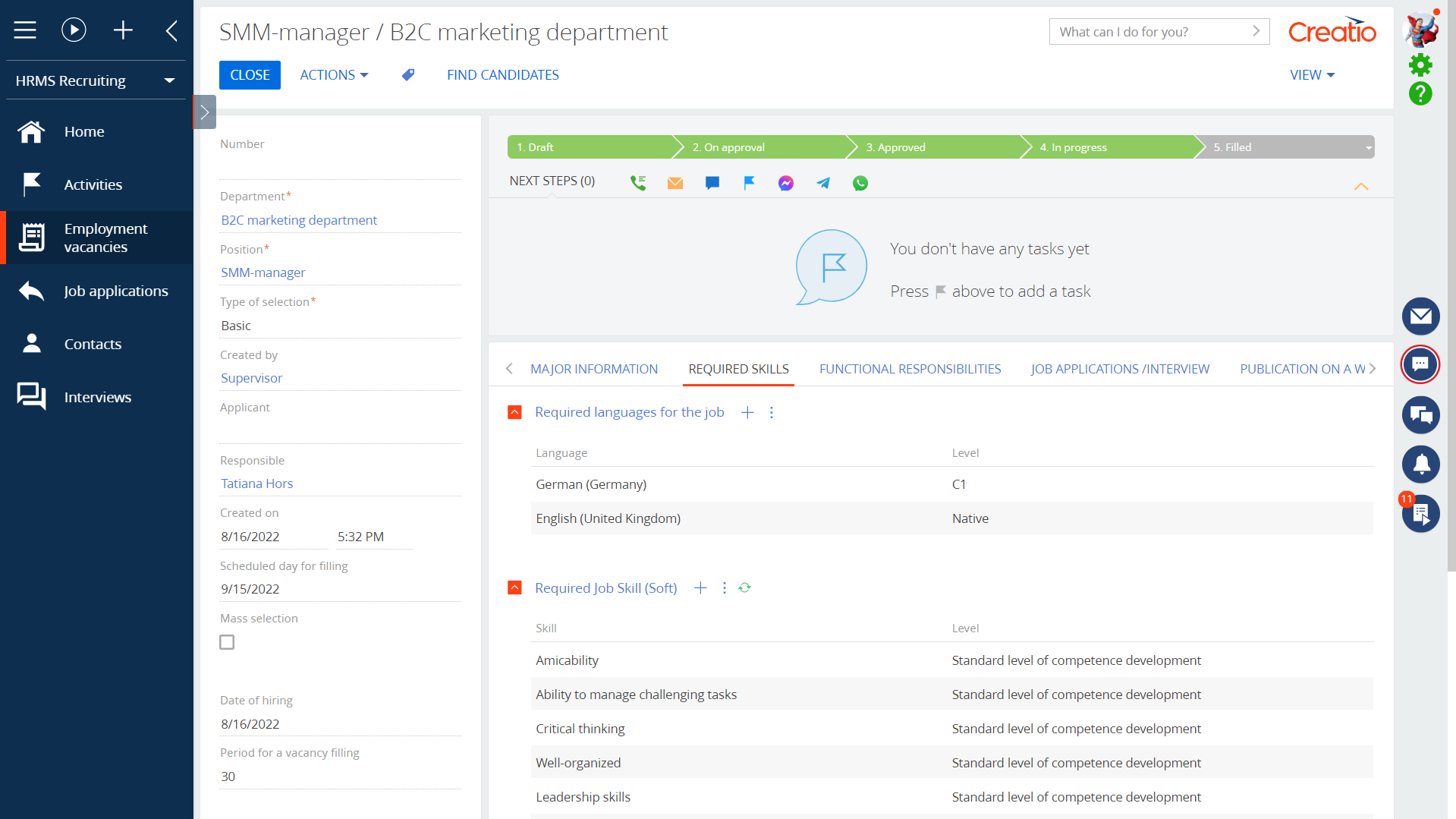Open Tatiana Hors profile link
The image size is (1456, 819).
[256, 483]
